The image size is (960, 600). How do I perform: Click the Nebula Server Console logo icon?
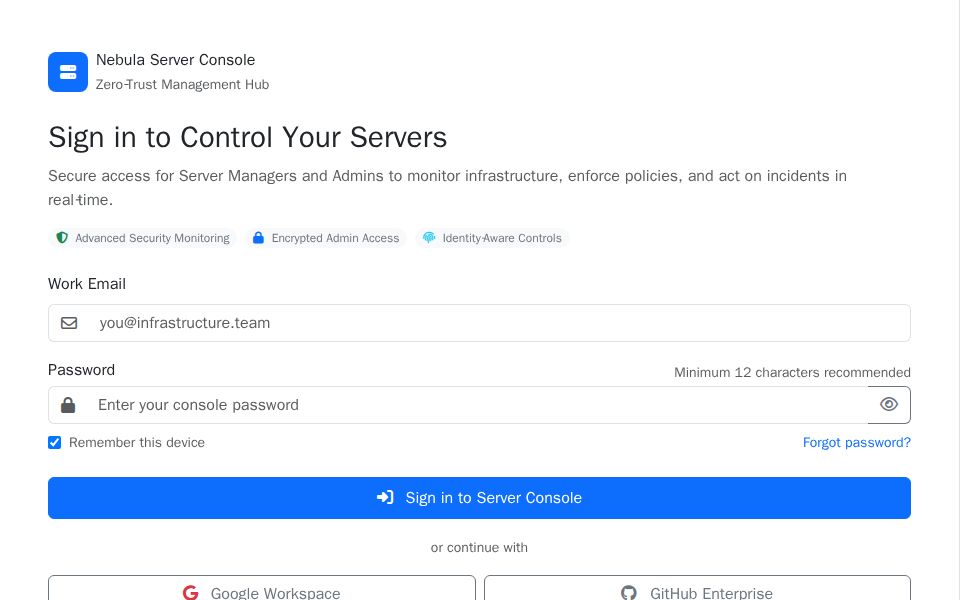(68, 72)
